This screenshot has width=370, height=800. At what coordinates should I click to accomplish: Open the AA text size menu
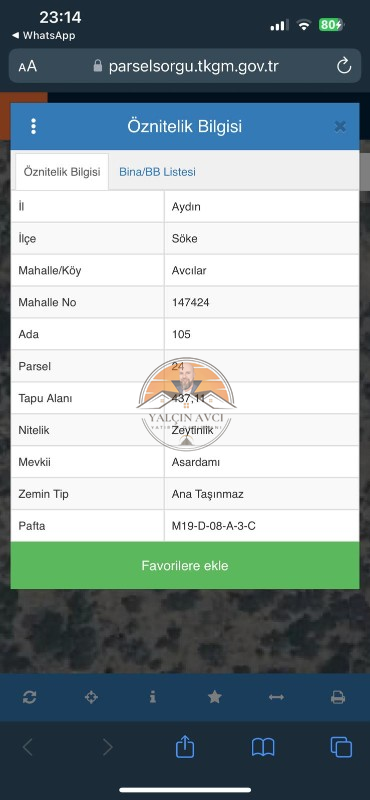pos(28,66)
